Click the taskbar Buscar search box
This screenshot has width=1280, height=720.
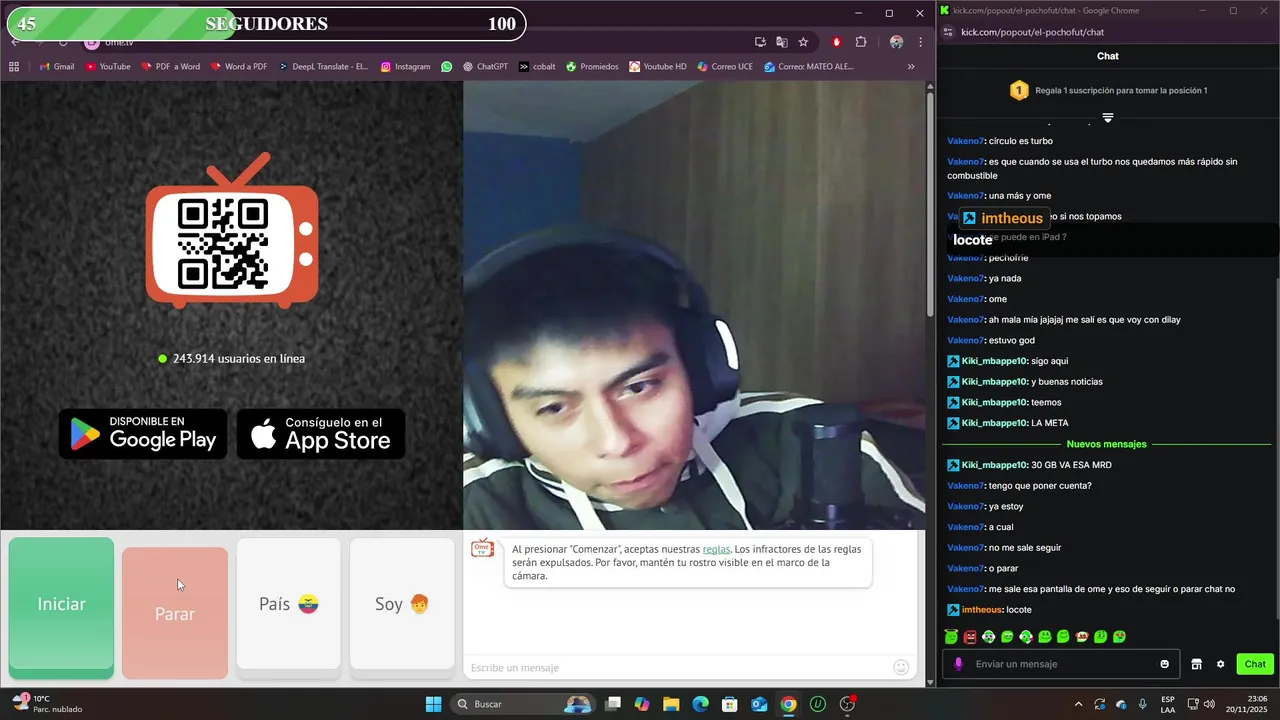523,704
